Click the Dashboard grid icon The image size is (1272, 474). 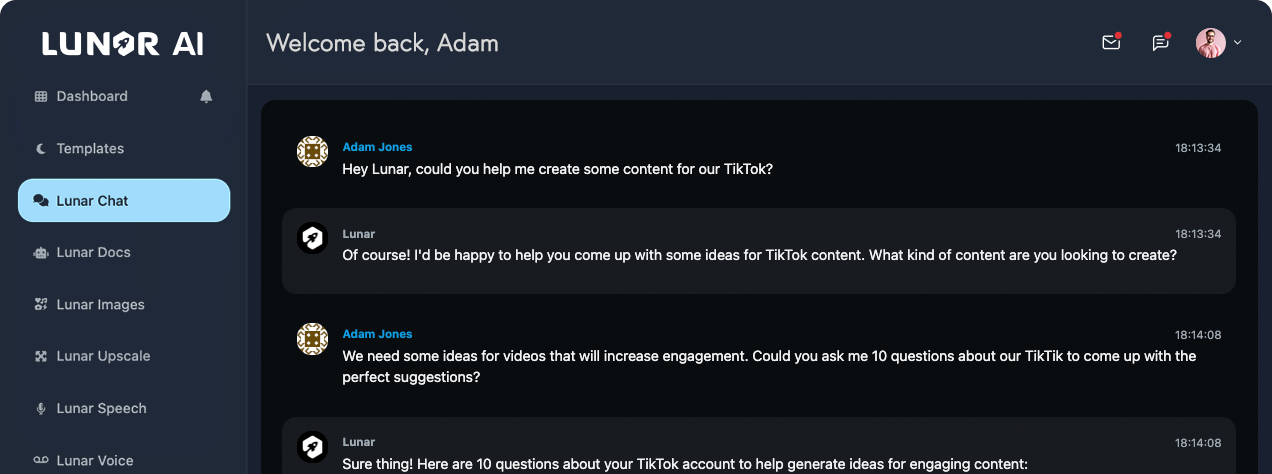(x=41, y=97)
